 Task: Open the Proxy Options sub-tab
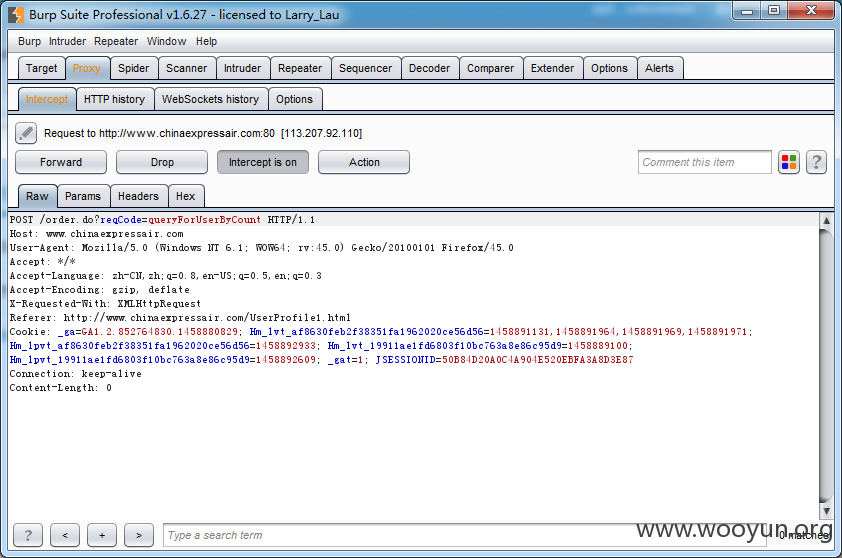[x=294, y=99]
